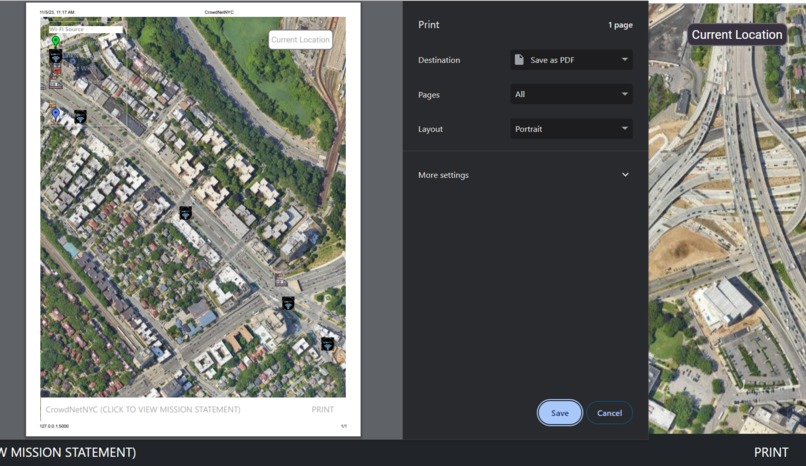Click the '1/1' page number in preview
Image resolution: width=806 pixels, height=466 pixels.
344,426
